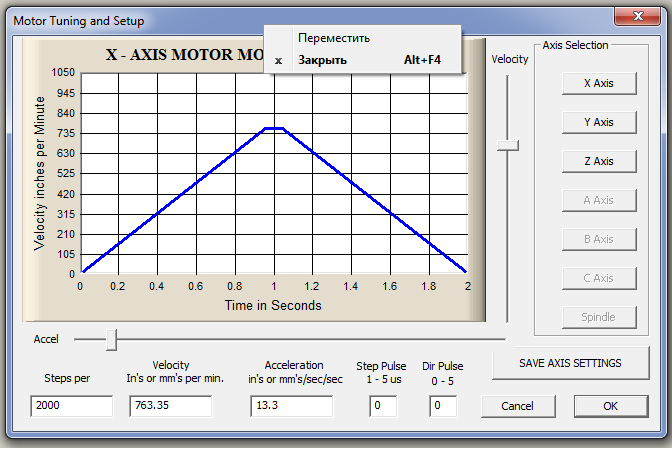Viewport: 672px width, 449px height.
Task: Click the Dir Pulse input field
Action: pos(443,406)
